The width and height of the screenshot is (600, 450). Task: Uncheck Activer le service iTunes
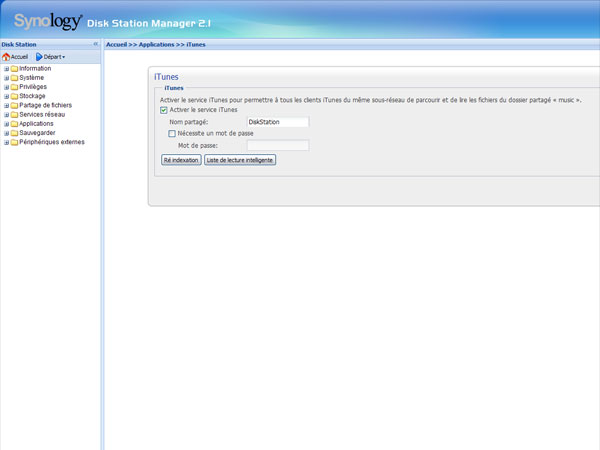(x=164, y=110)
